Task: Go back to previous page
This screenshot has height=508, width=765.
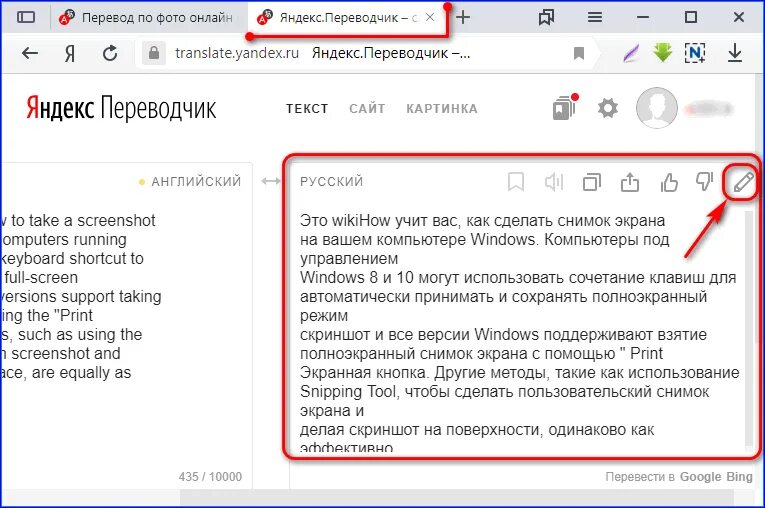Action: [x=30, y=53]
